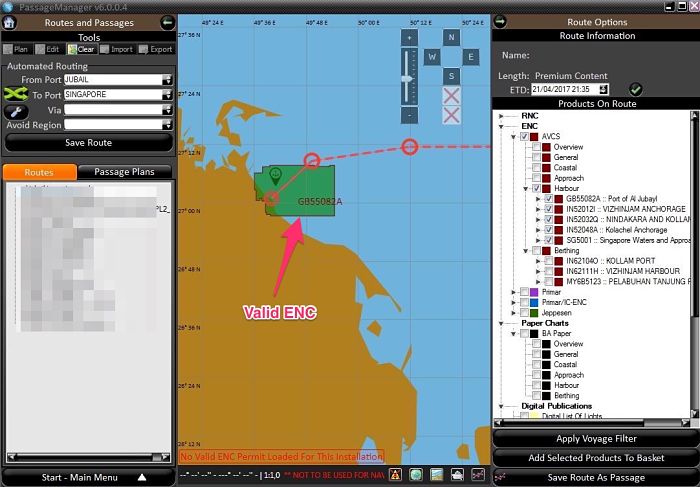The width and height of the screenshot is (700, 487).
Task: Expand the RNC tree node
Action: tap(501, 116)
